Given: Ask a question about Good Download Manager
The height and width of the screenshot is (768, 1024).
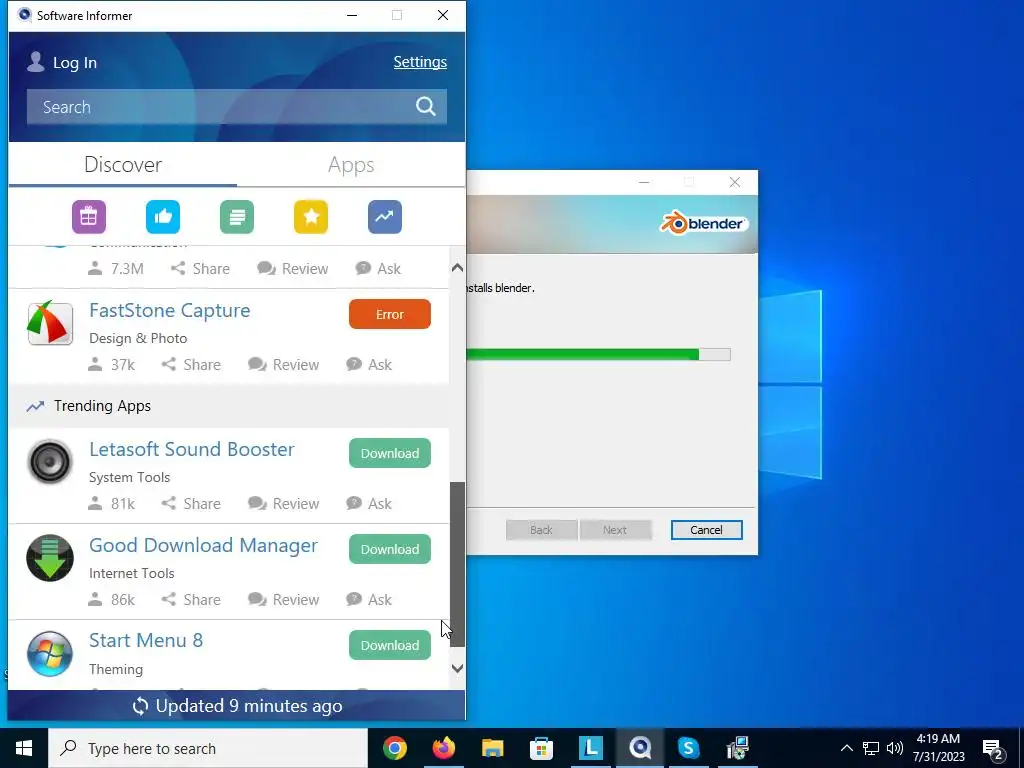Looking at the screenshot, I should pos(369,600).
